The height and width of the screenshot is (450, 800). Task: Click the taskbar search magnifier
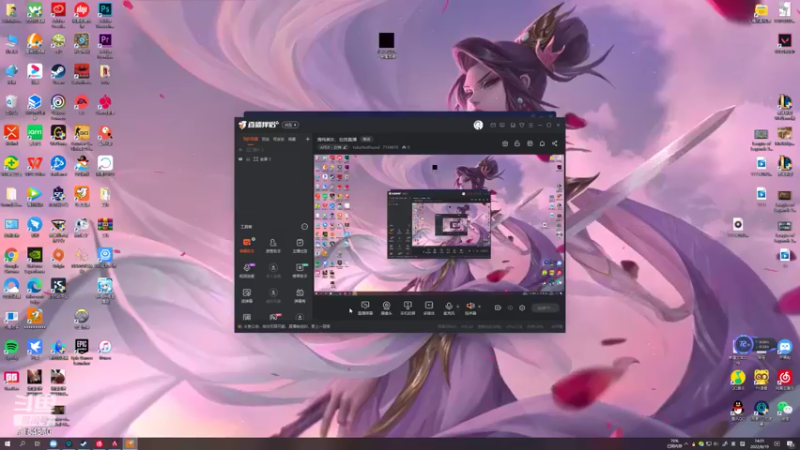[22, 444]
